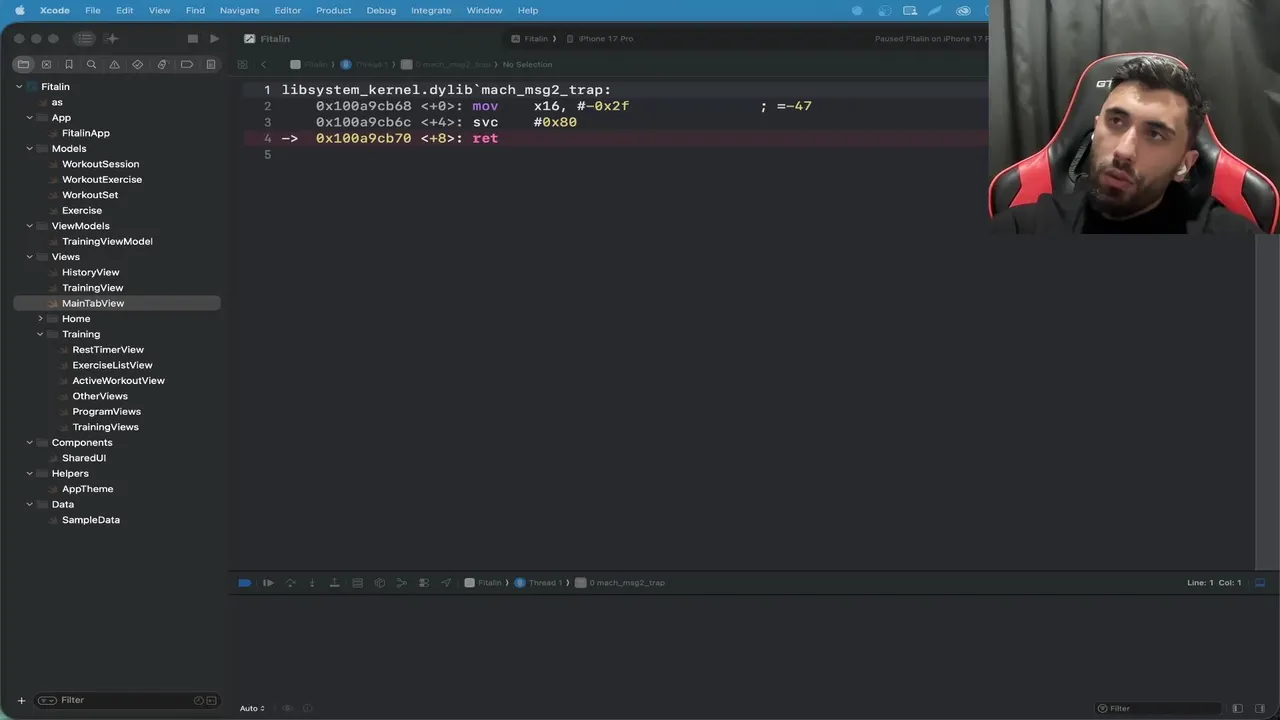Open the Report navigator icon

tap(211, 64)
